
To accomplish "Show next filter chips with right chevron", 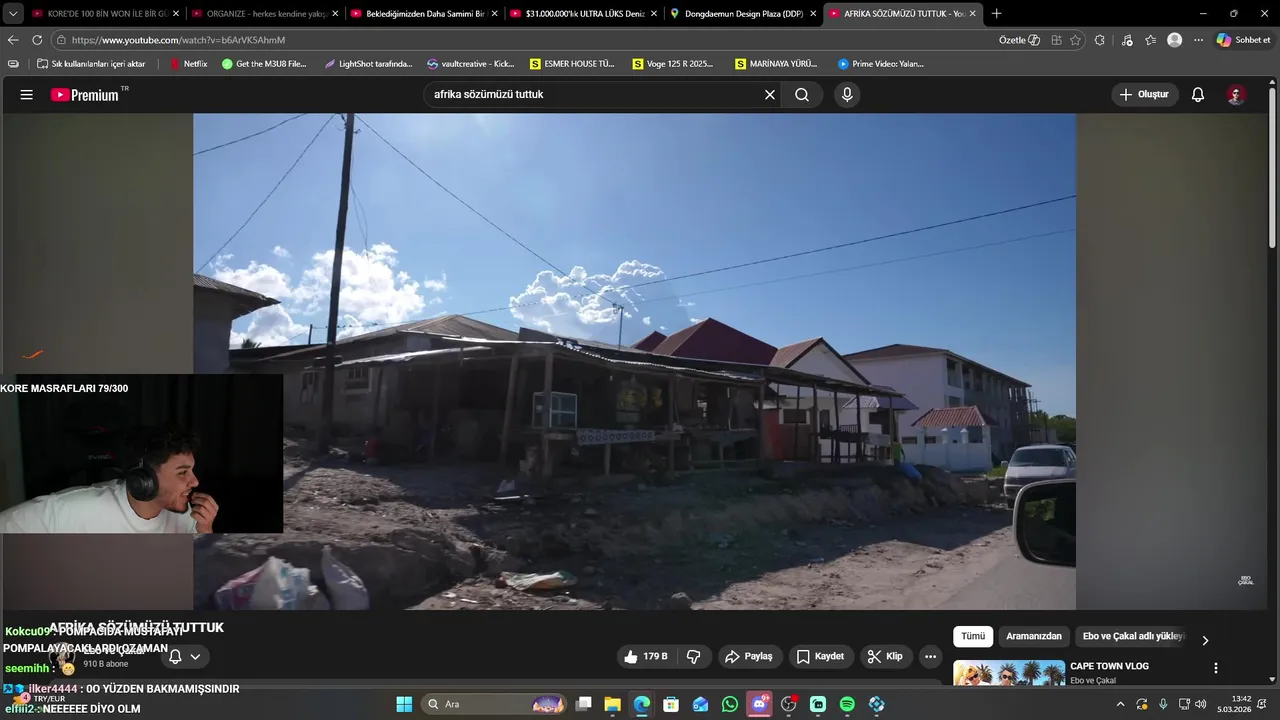I will tap(1205, 641).
